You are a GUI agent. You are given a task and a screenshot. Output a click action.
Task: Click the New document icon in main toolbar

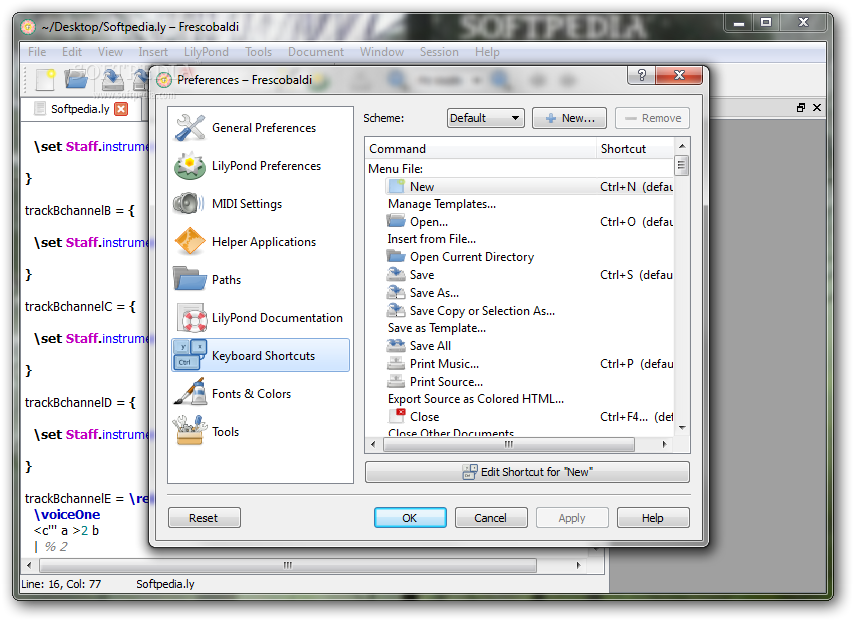pyautogui.click(x=45, y=80)
